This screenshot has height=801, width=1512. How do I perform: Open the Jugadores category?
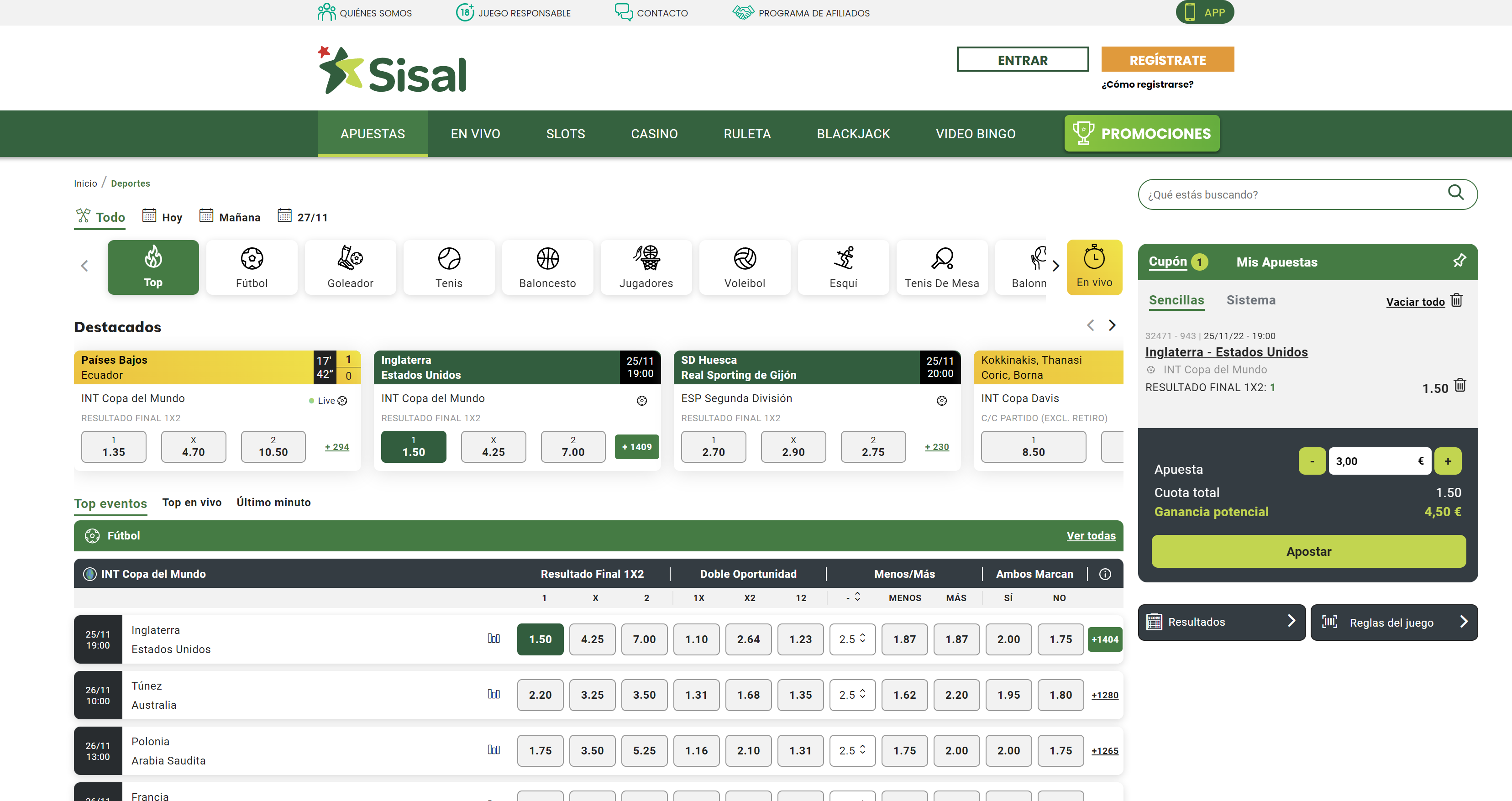click(x=646, y=267)
